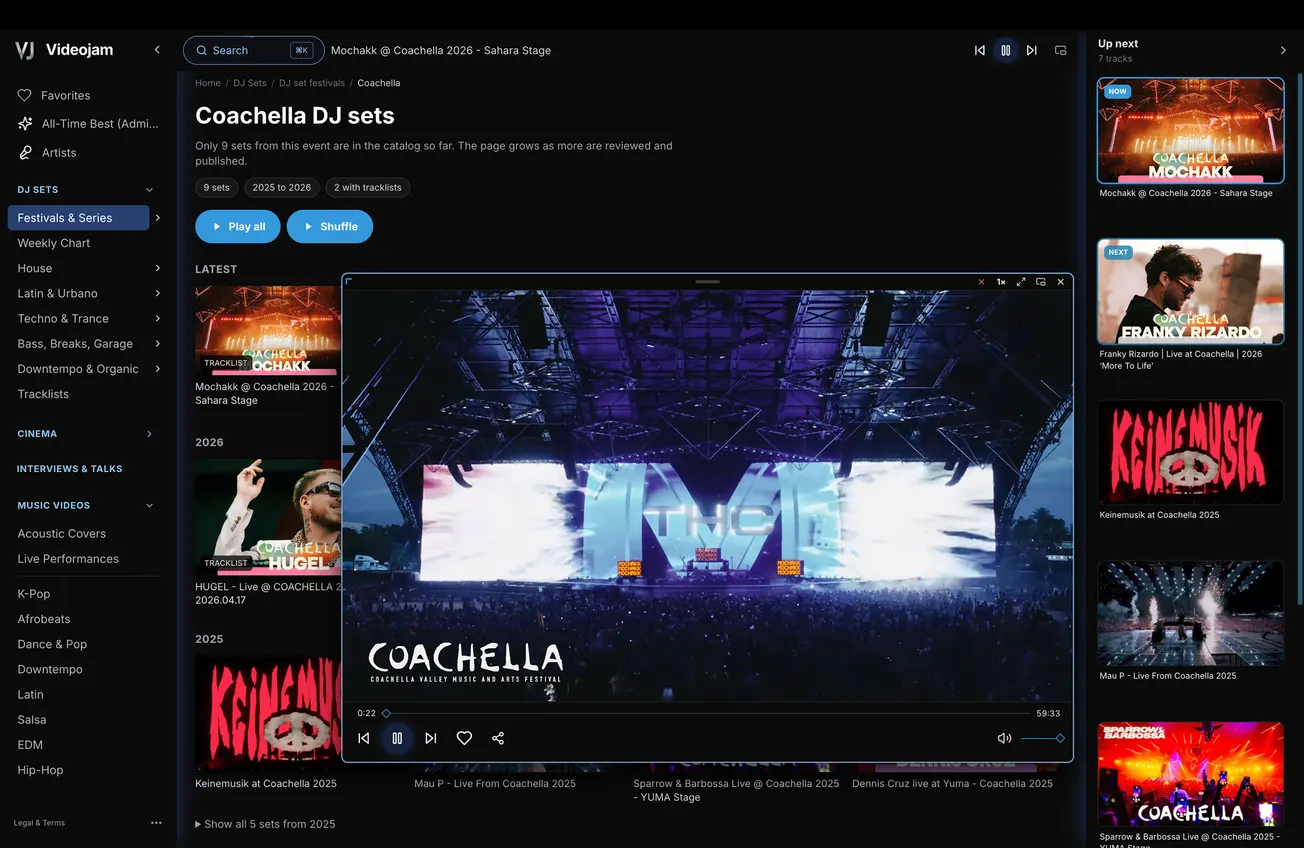Image resolution: width=1304 pixels, height=848 pixels.
Task: Skip to previous track in the top bar
Action: (x=980, y=50)
